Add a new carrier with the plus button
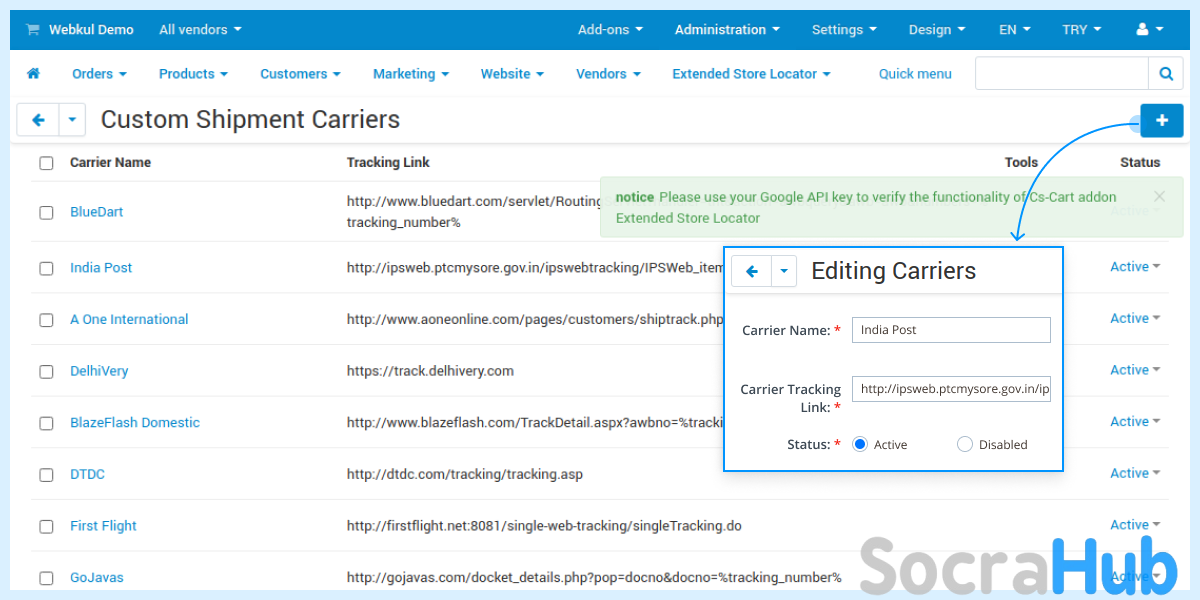The width and height of the screenshot is (1200, 600). coord(1162,120)
